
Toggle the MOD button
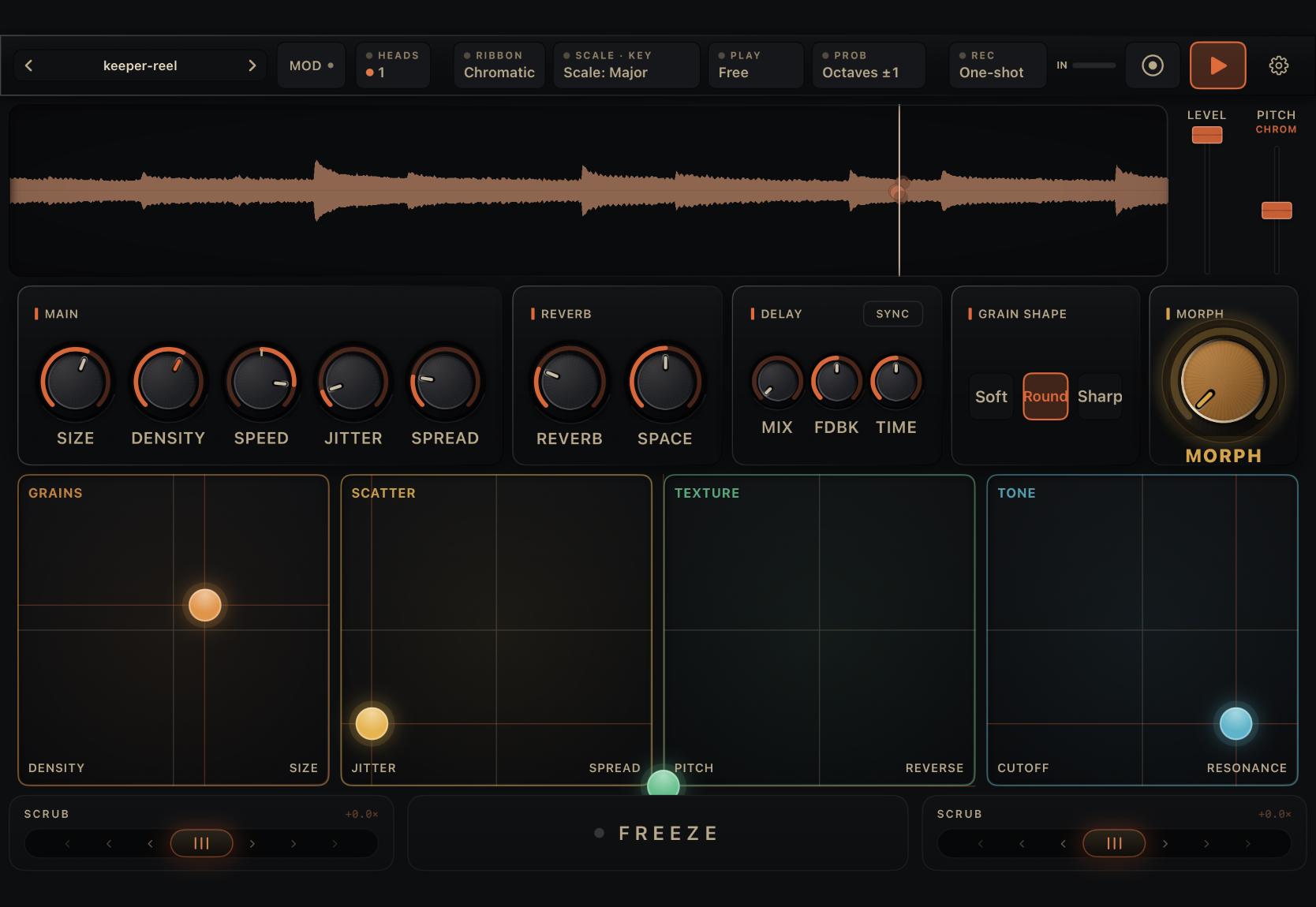click(x=312, y=65)
